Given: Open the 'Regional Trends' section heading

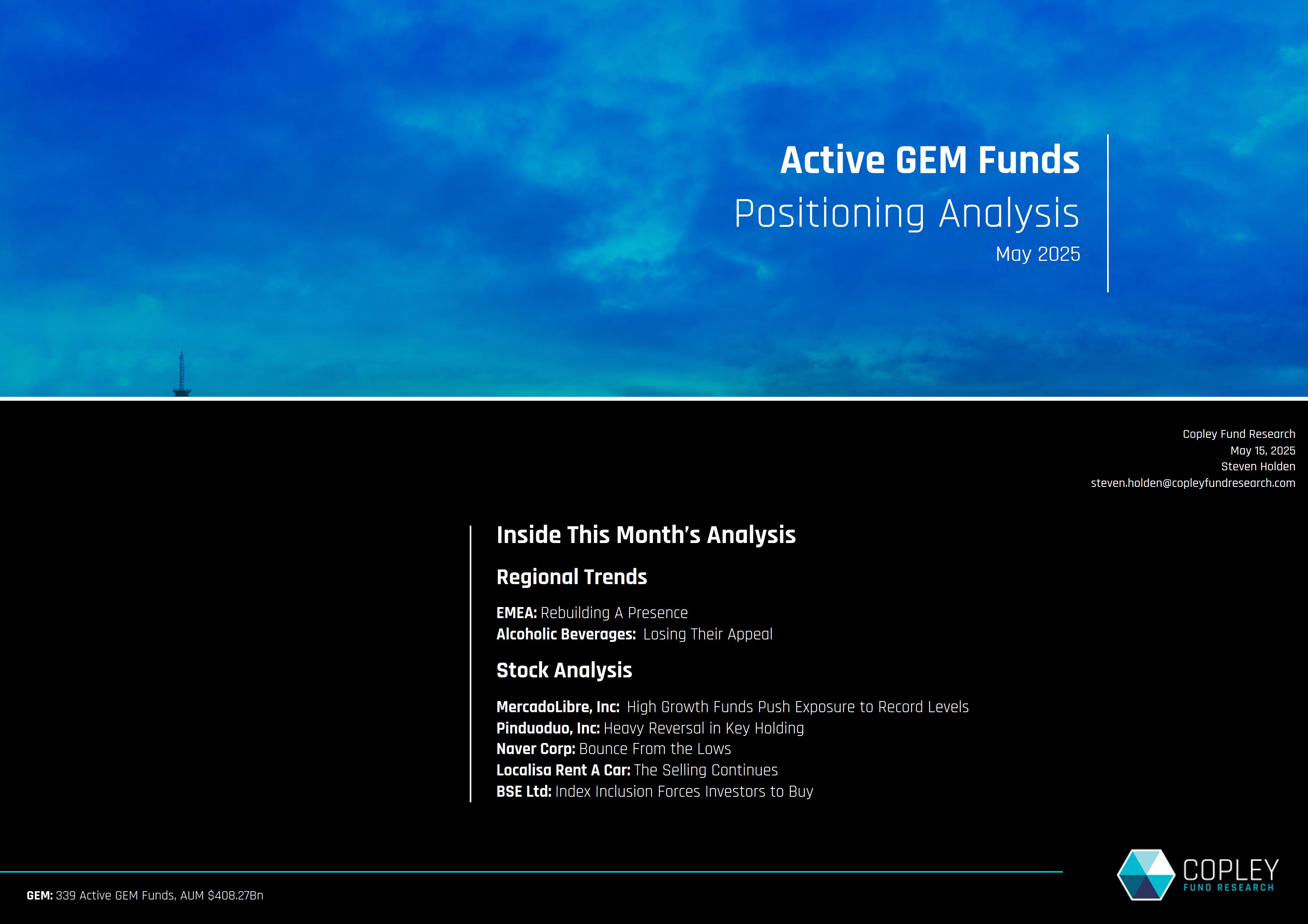Looking at the screenshot, I should click(x=572, y=577).
